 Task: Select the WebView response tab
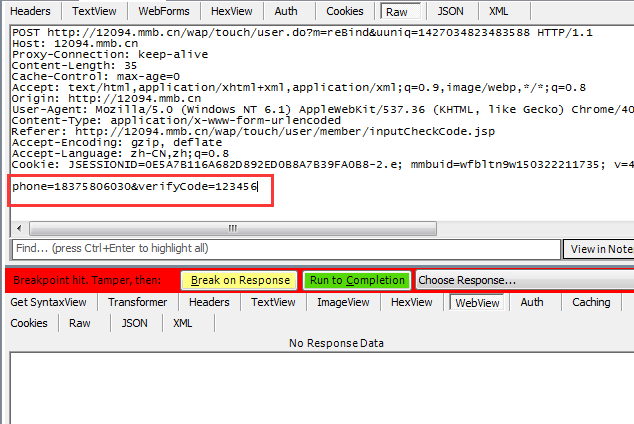tap(477, 303)
